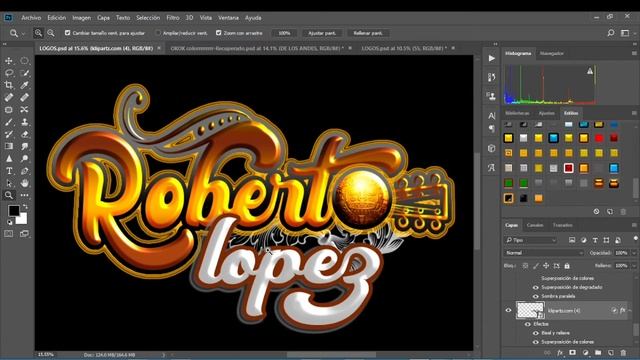
Task: Choose the Zoom Out option icon
Action: point(51,33)
